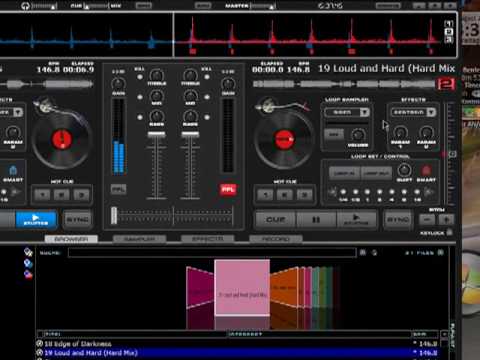Screen dimensions: 480x360
Task: Open the right deck Effects dropdown
Action: pyautogui.click(x=431, y=112)
